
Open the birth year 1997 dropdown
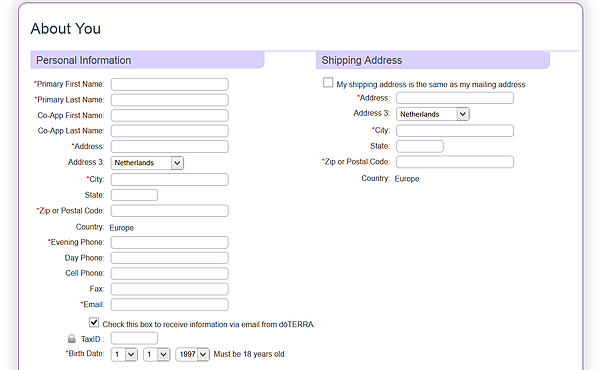[192, 355]
